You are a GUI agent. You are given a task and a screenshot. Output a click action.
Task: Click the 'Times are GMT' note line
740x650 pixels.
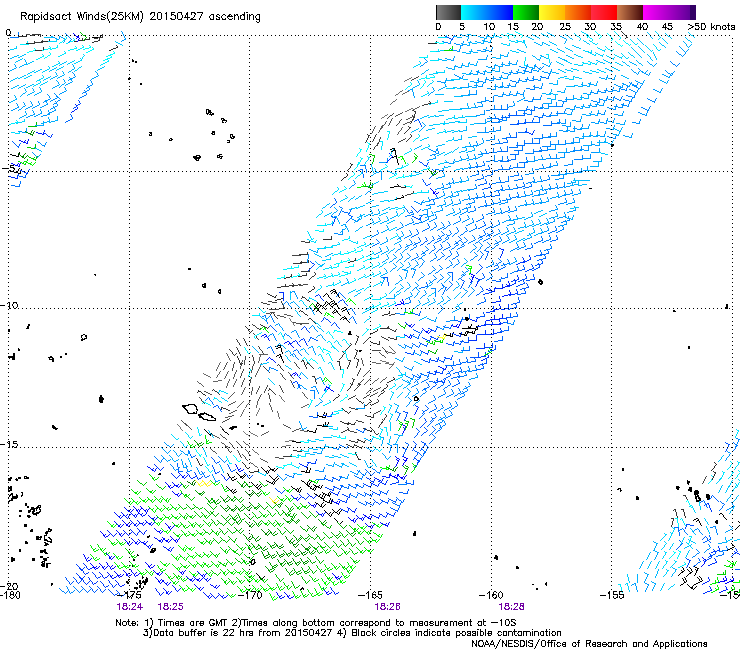click(316, 623)
